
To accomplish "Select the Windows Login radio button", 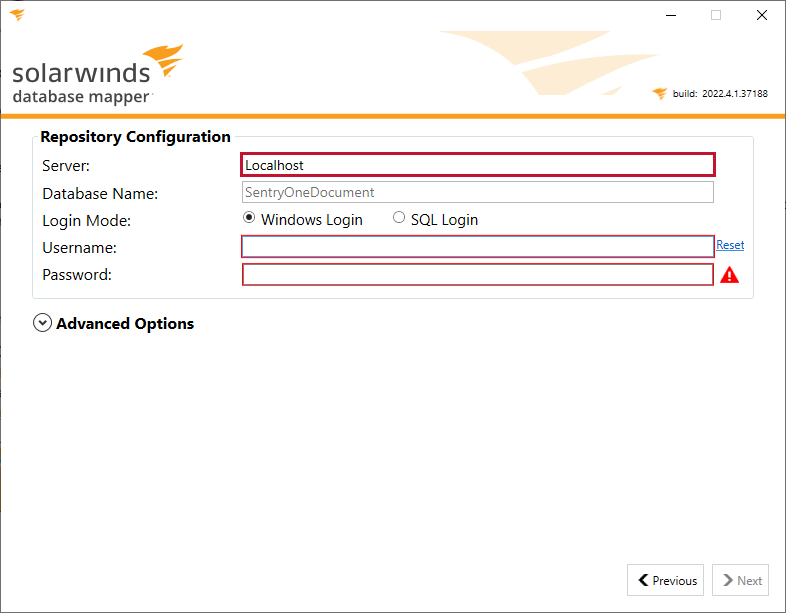I will tap(249, 218).
